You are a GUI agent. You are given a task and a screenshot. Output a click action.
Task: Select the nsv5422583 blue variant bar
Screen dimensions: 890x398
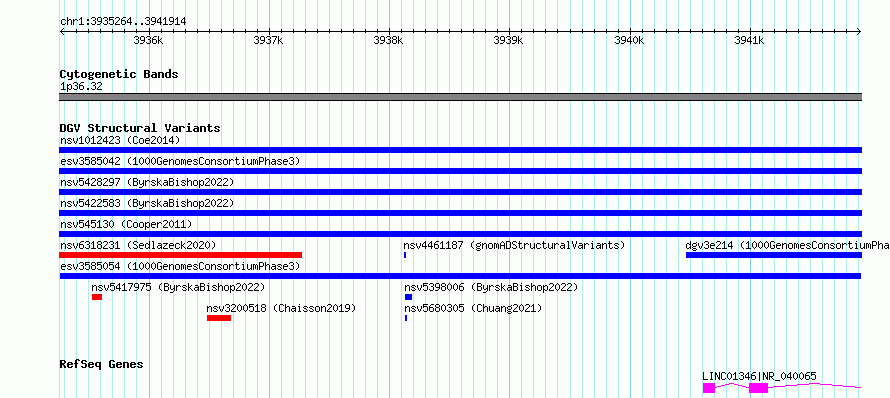pyautogui.click(x=460, y=213)
